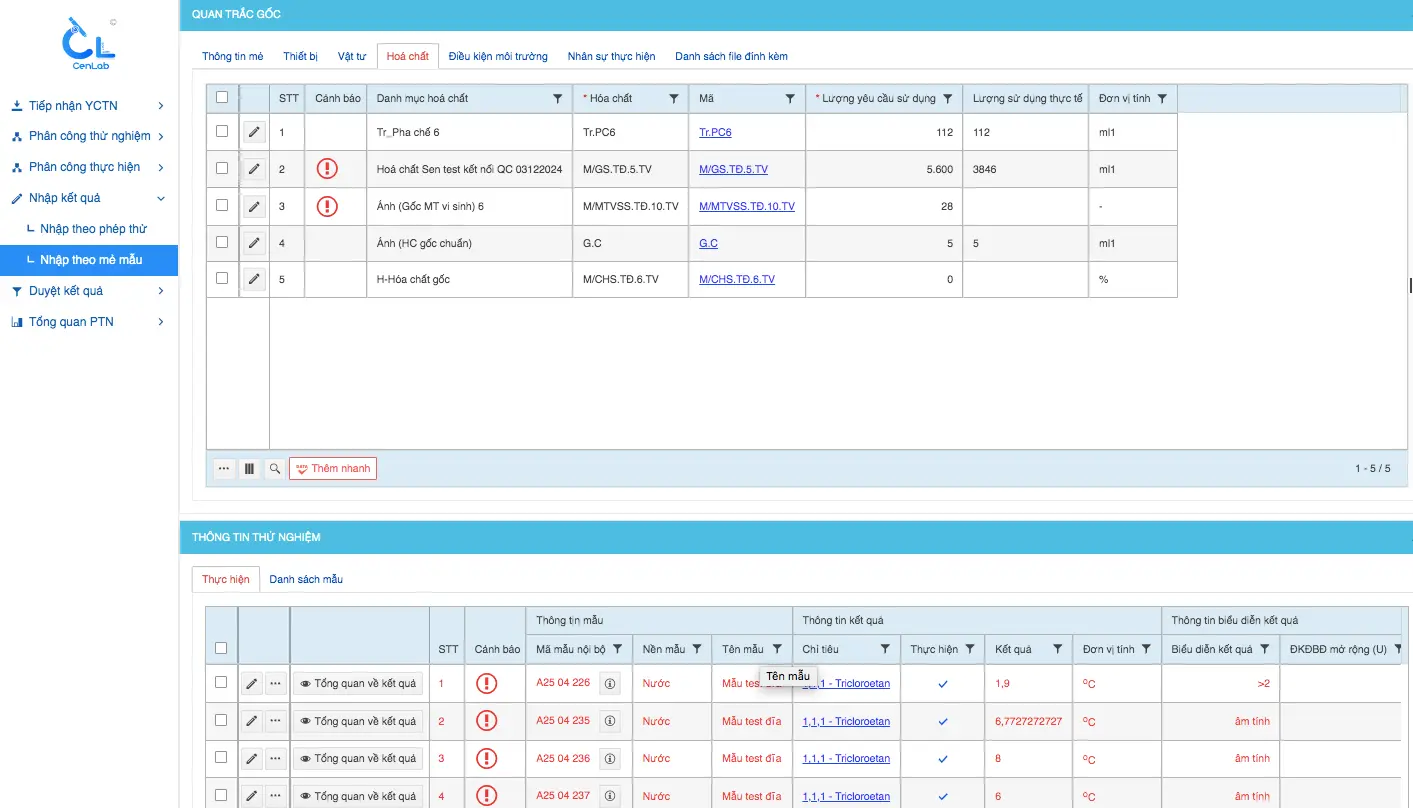Image resolution: width=1413 pixels, height=808 pixels.
Task: Edit sample row A25 04 236
Action: coord(252,758)
